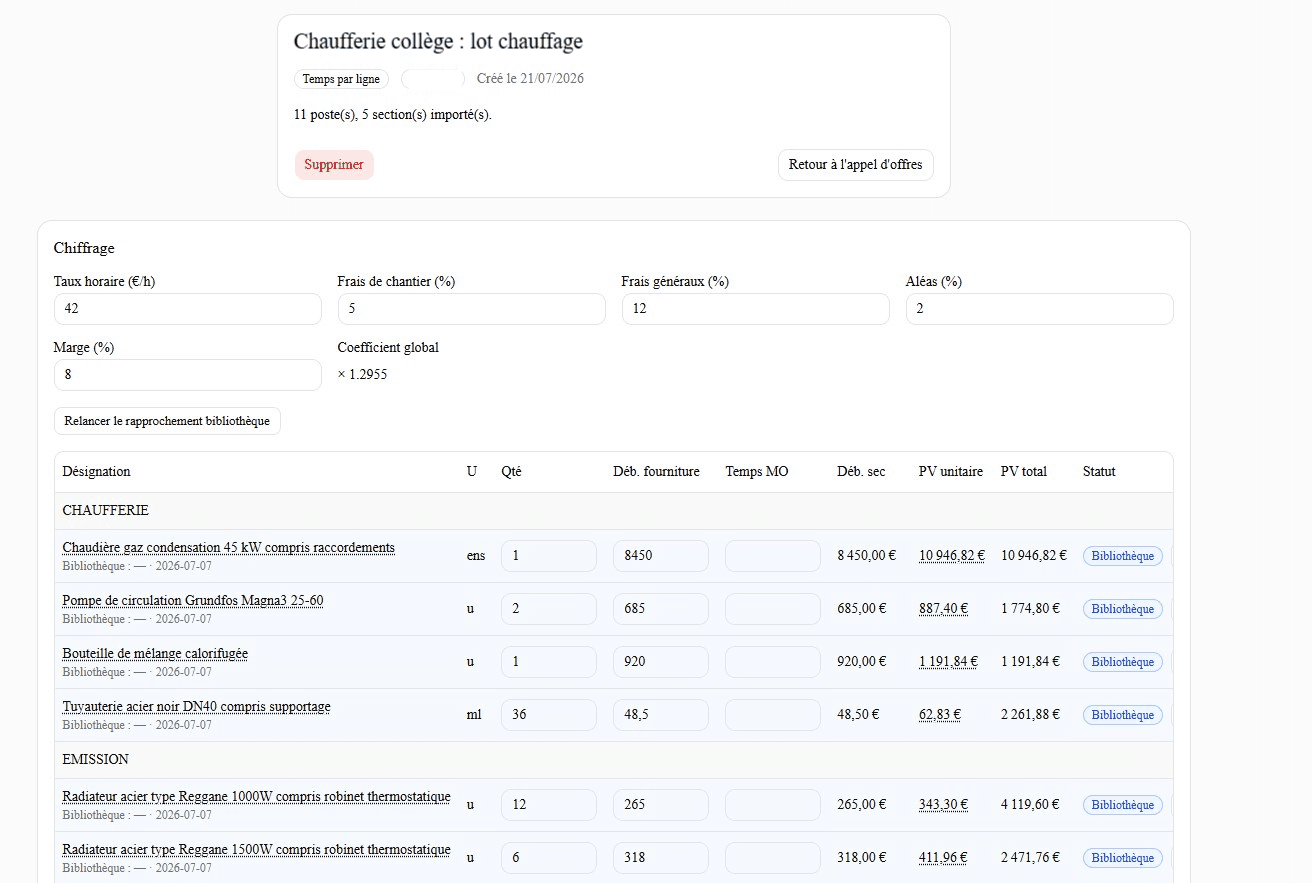Edit quantity 12 for Reggane 1000W row
Screen dimensions: 1312x883
pyautogui.click(x=549, y=805)
